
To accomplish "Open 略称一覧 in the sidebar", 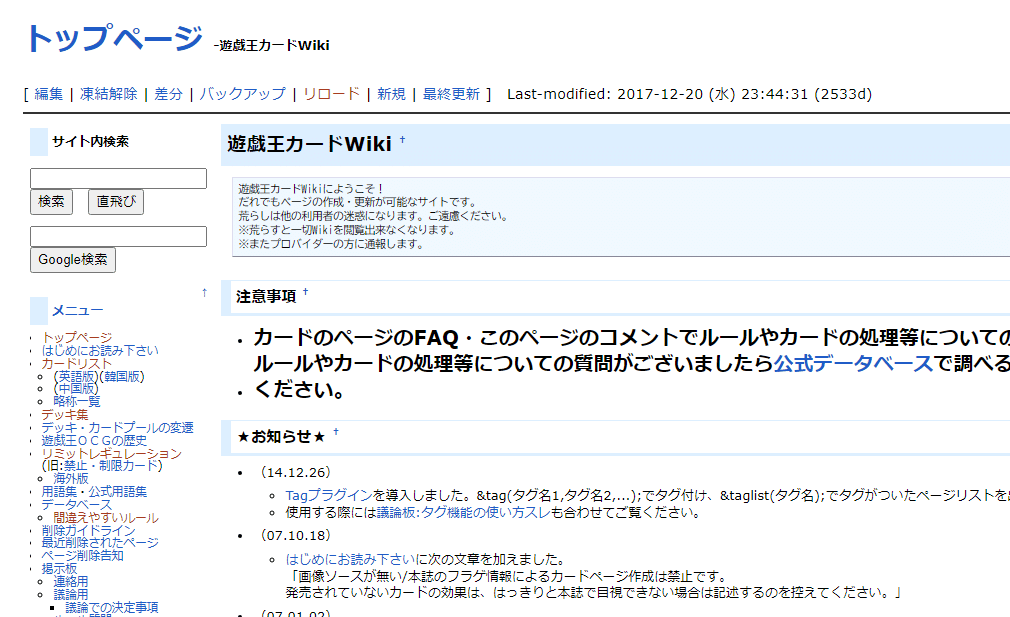I will (77, 401).
